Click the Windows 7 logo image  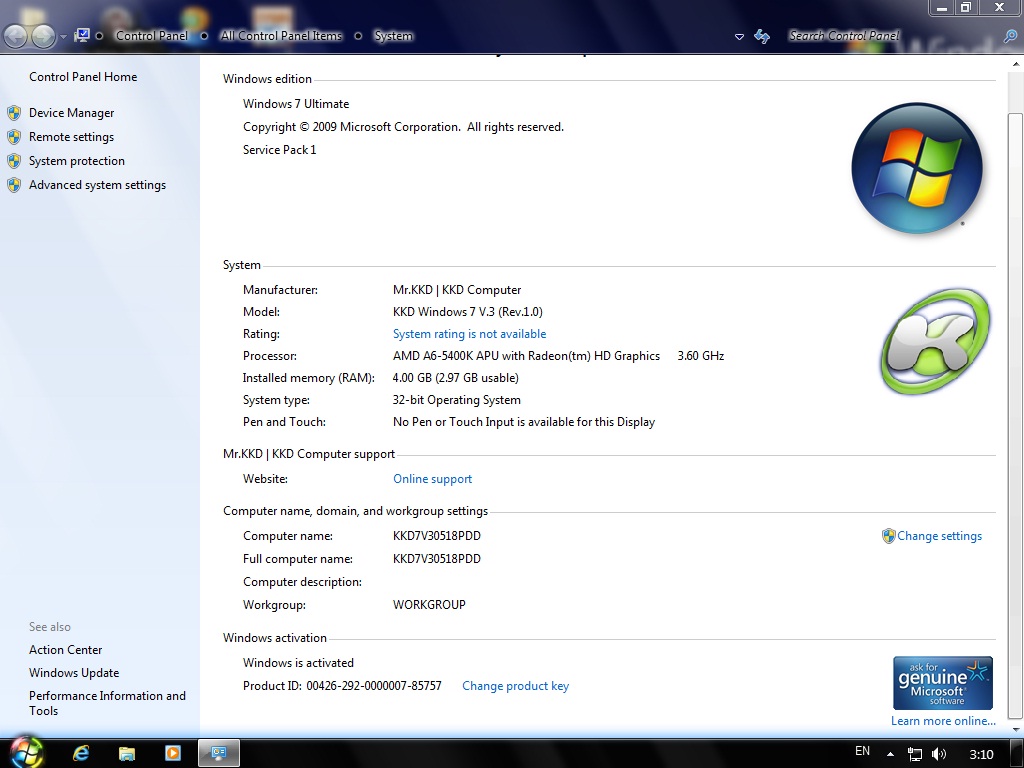(x=917, y=168)
